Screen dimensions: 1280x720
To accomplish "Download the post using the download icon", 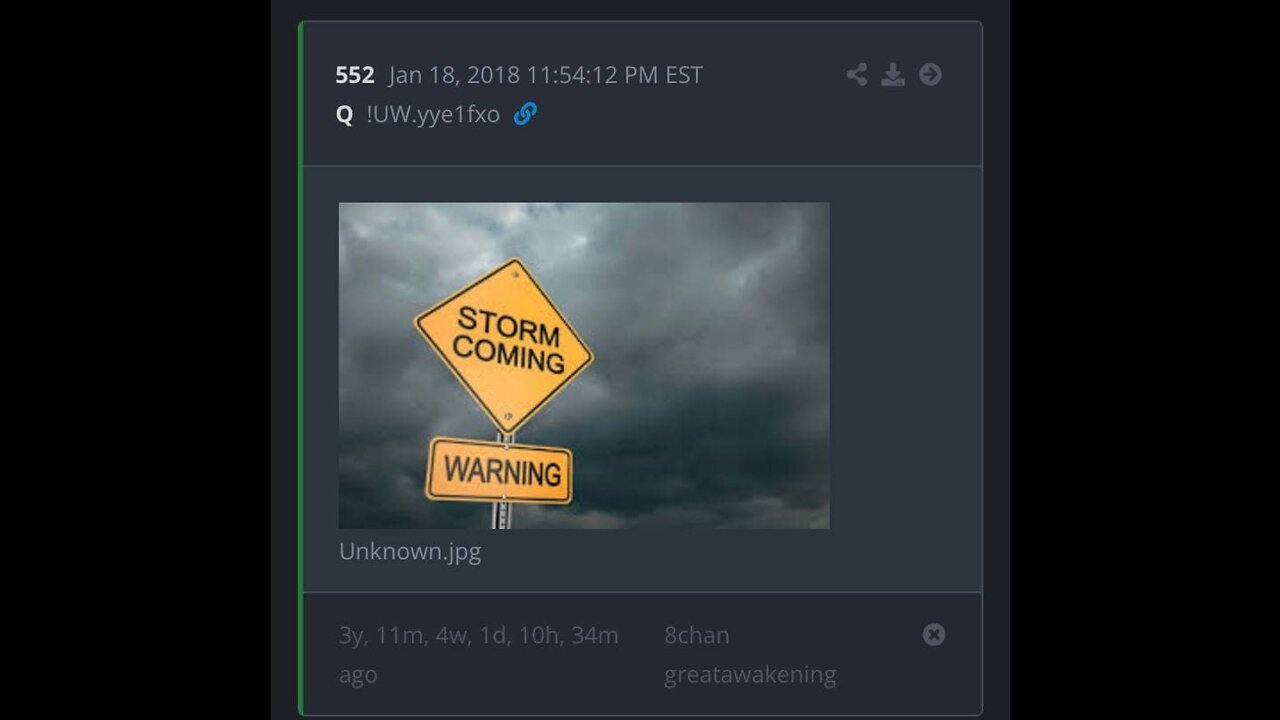I will click(x=893, y=74).
